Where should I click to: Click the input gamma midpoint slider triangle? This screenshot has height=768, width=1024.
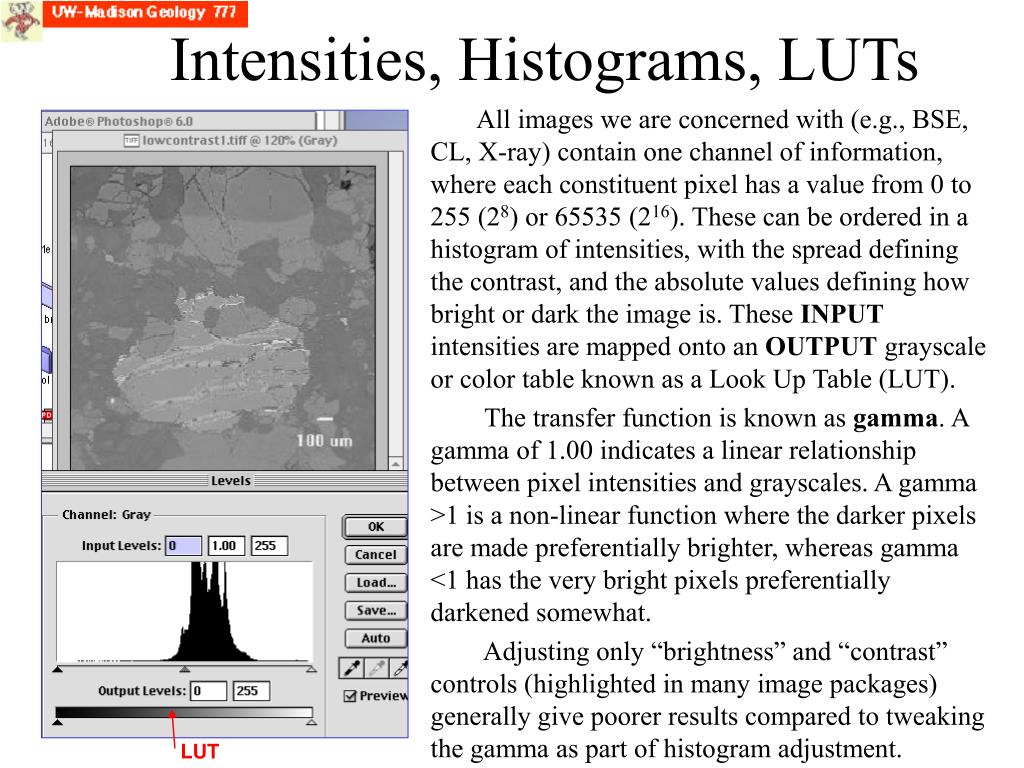[185, 669]
